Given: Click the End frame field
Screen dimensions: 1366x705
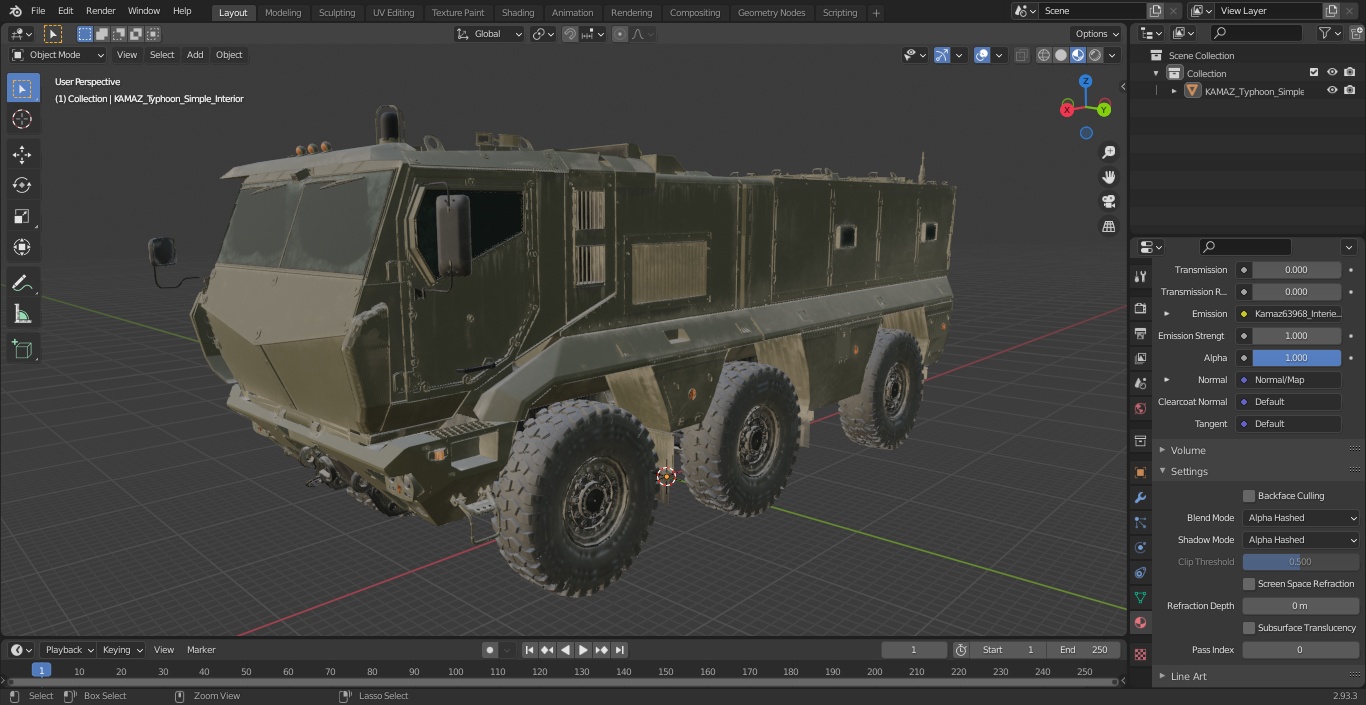Looking at the screenshot, I should 1084,650.
